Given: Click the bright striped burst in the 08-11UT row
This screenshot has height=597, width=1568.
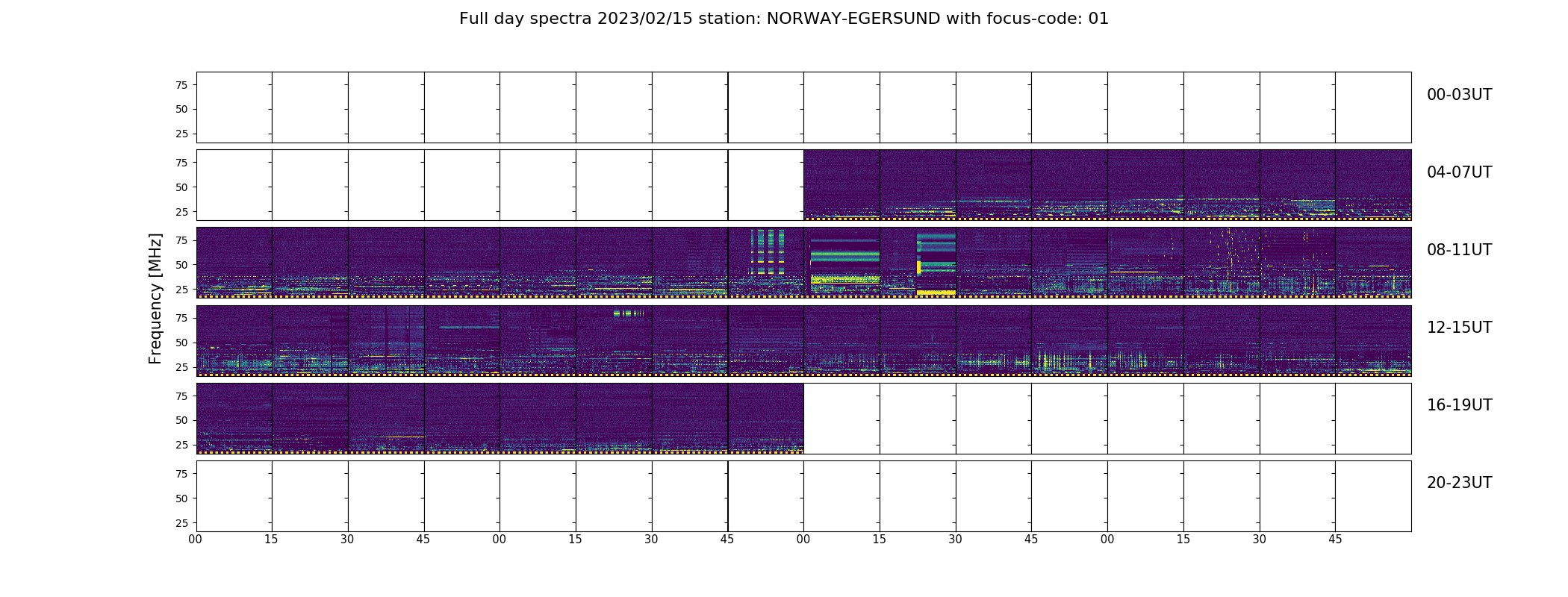Looking at the screenshot, I should (768, 252).
